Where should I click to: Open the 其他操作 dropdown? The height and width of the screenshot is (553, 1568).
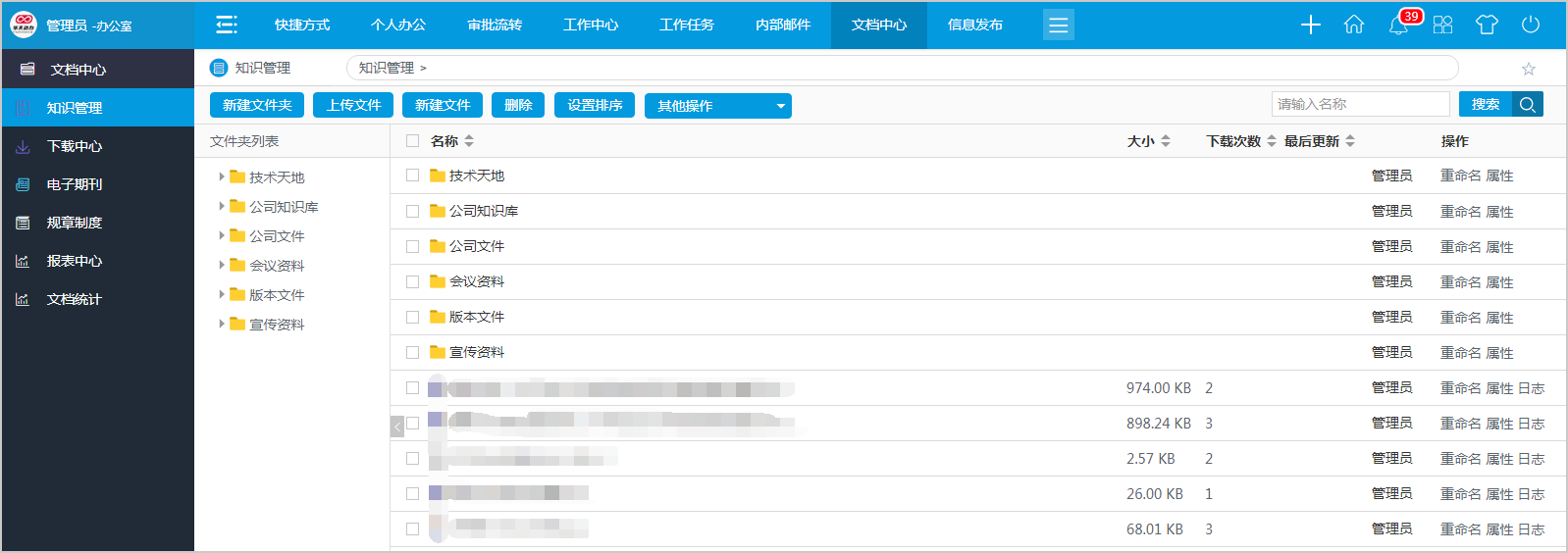(717, 106)
